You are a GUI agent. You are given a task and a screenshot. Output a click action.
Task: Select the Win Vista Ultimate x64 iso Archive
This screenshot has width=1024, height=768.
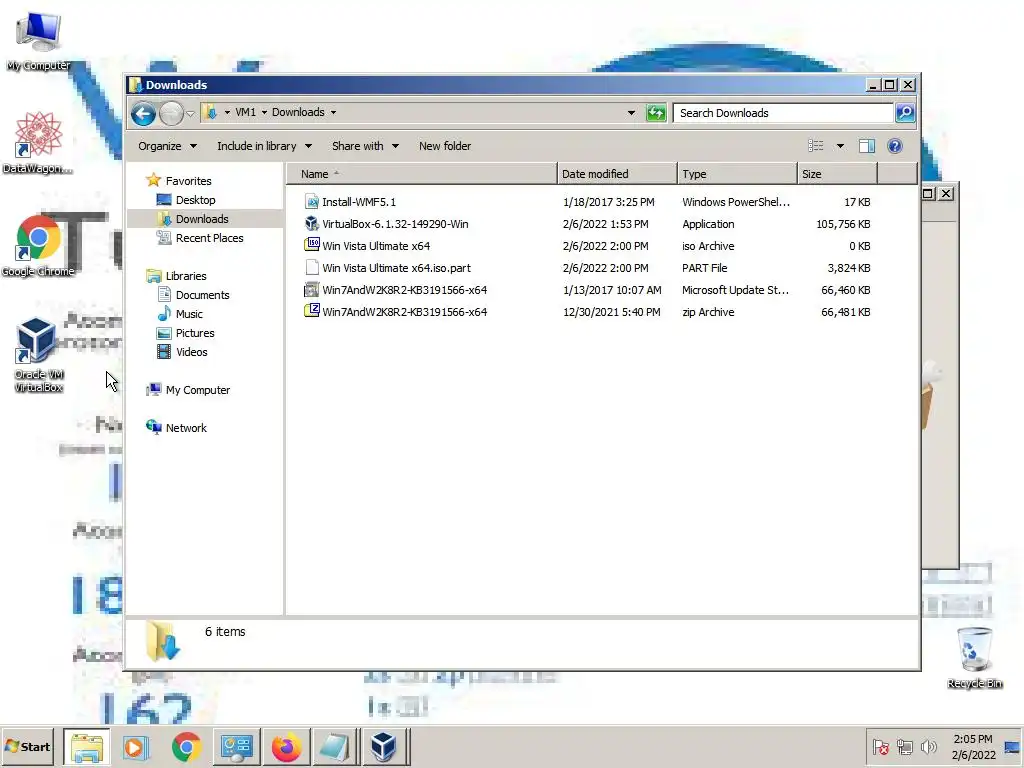[x=376, y=246]
